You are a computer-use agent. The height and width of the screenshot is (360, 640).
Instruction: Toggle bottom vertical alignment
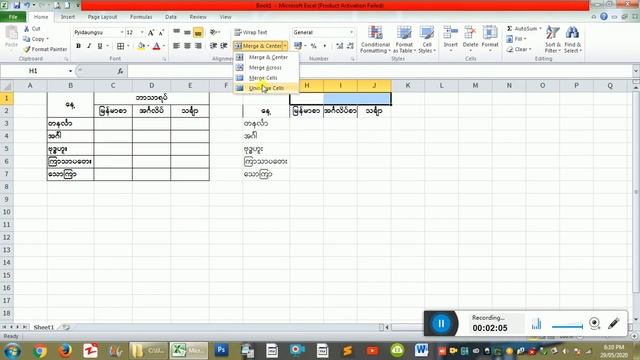[x=198, y=32]
